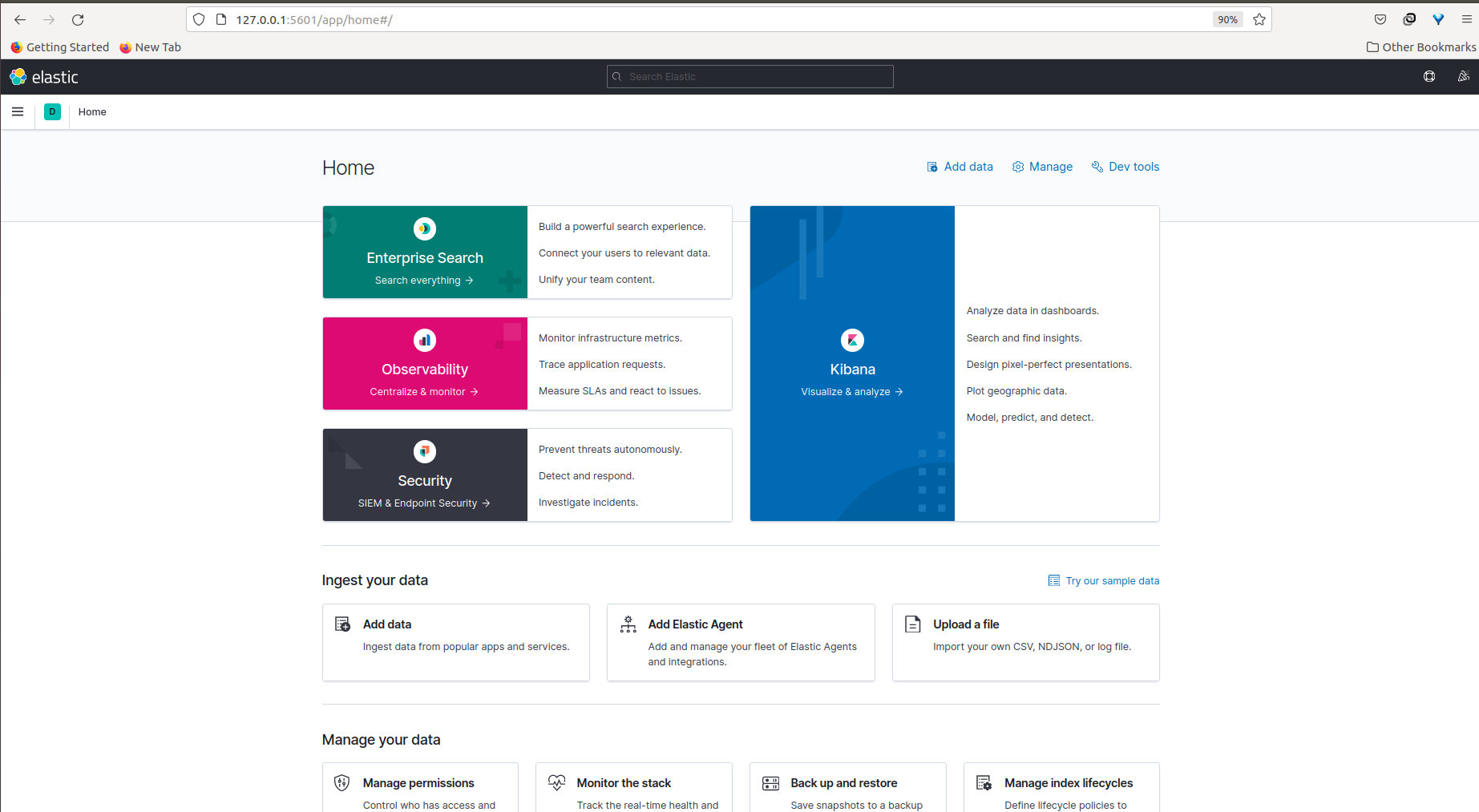Open the Add Elastic Agent card

741,642
